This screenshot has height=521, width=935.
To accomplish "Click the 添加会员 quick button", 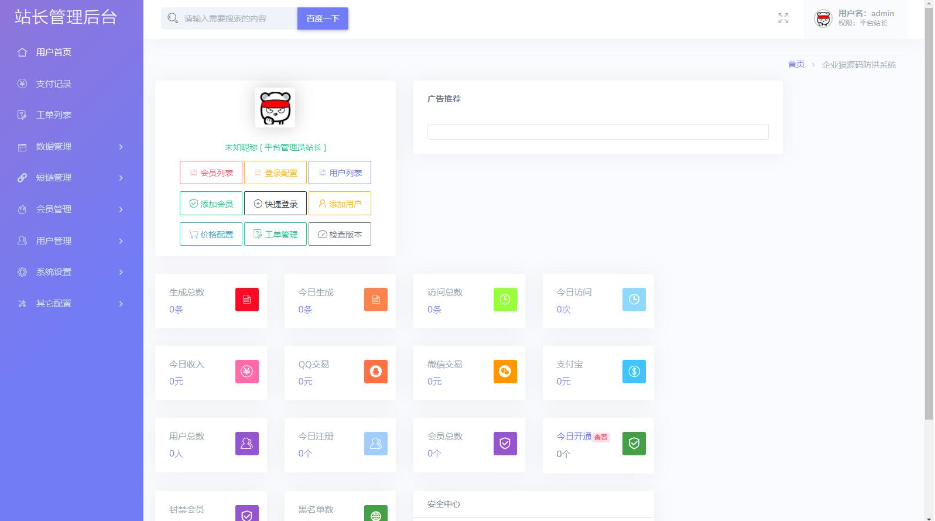I will [x=211, y=204].
